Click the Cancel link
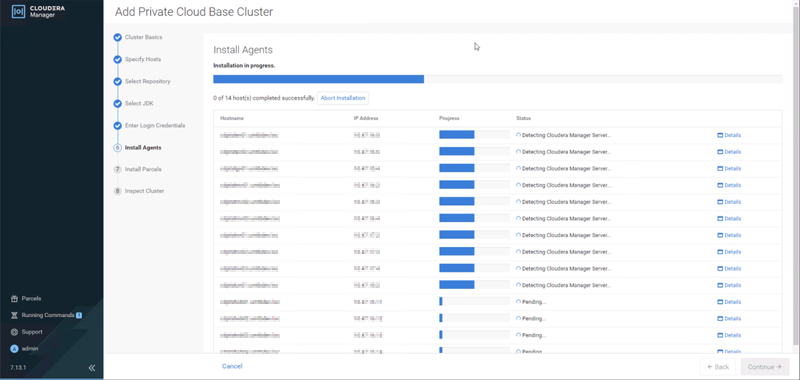 [x=232, y=366]
